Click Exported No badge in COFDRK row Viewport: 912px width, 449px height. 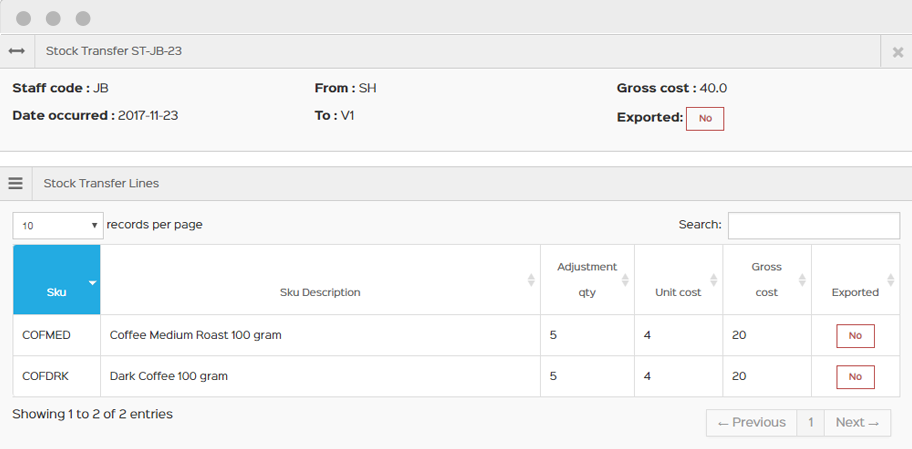point(856,376)
